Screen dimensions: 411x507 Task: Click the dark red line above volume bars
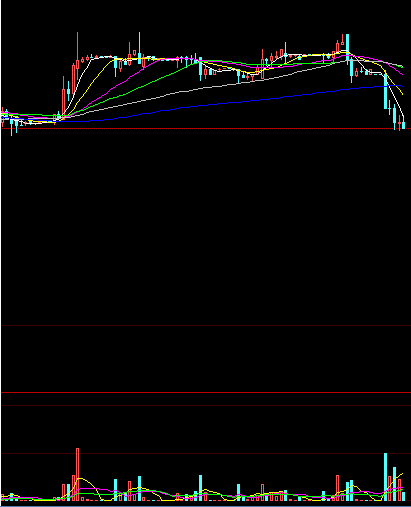point(206,453)
